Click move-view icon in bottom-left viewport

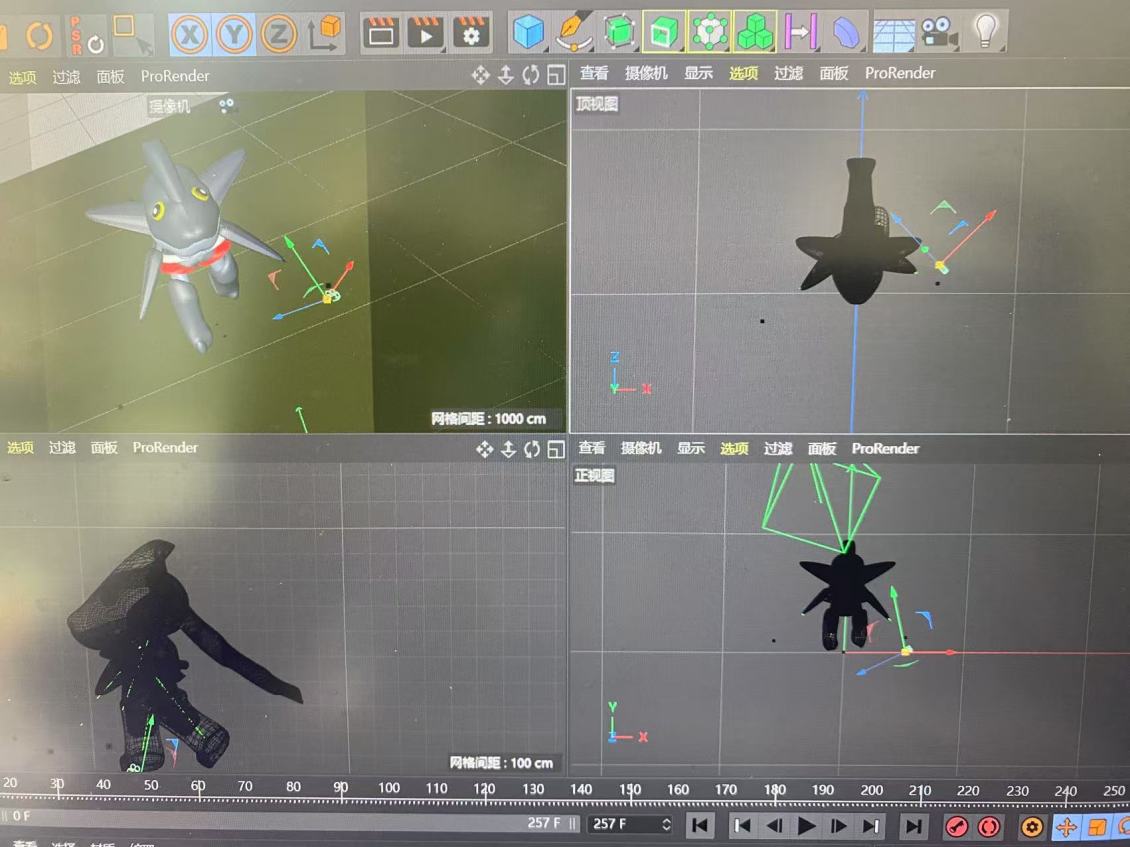click(x=484, y=450)
